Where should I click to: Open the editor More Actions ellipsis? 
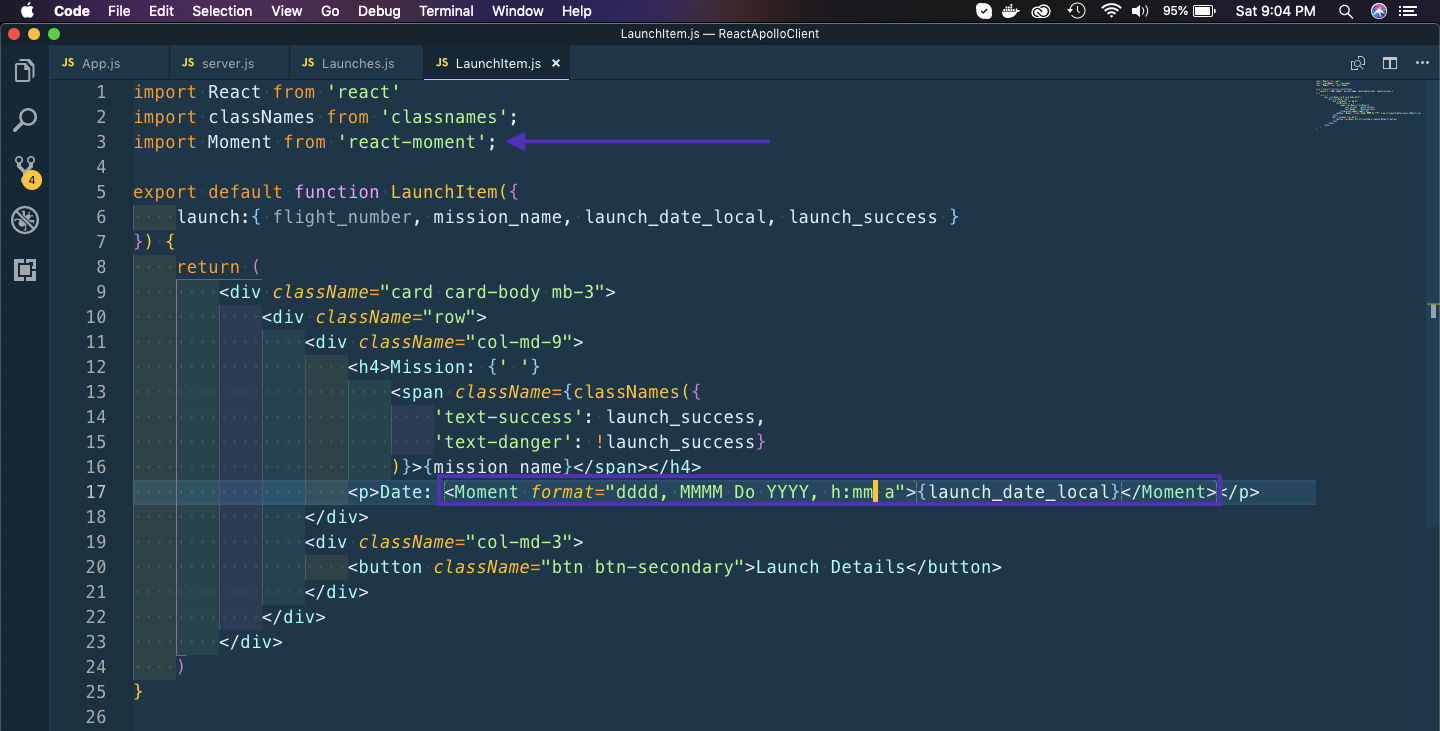pos(1422,63)
